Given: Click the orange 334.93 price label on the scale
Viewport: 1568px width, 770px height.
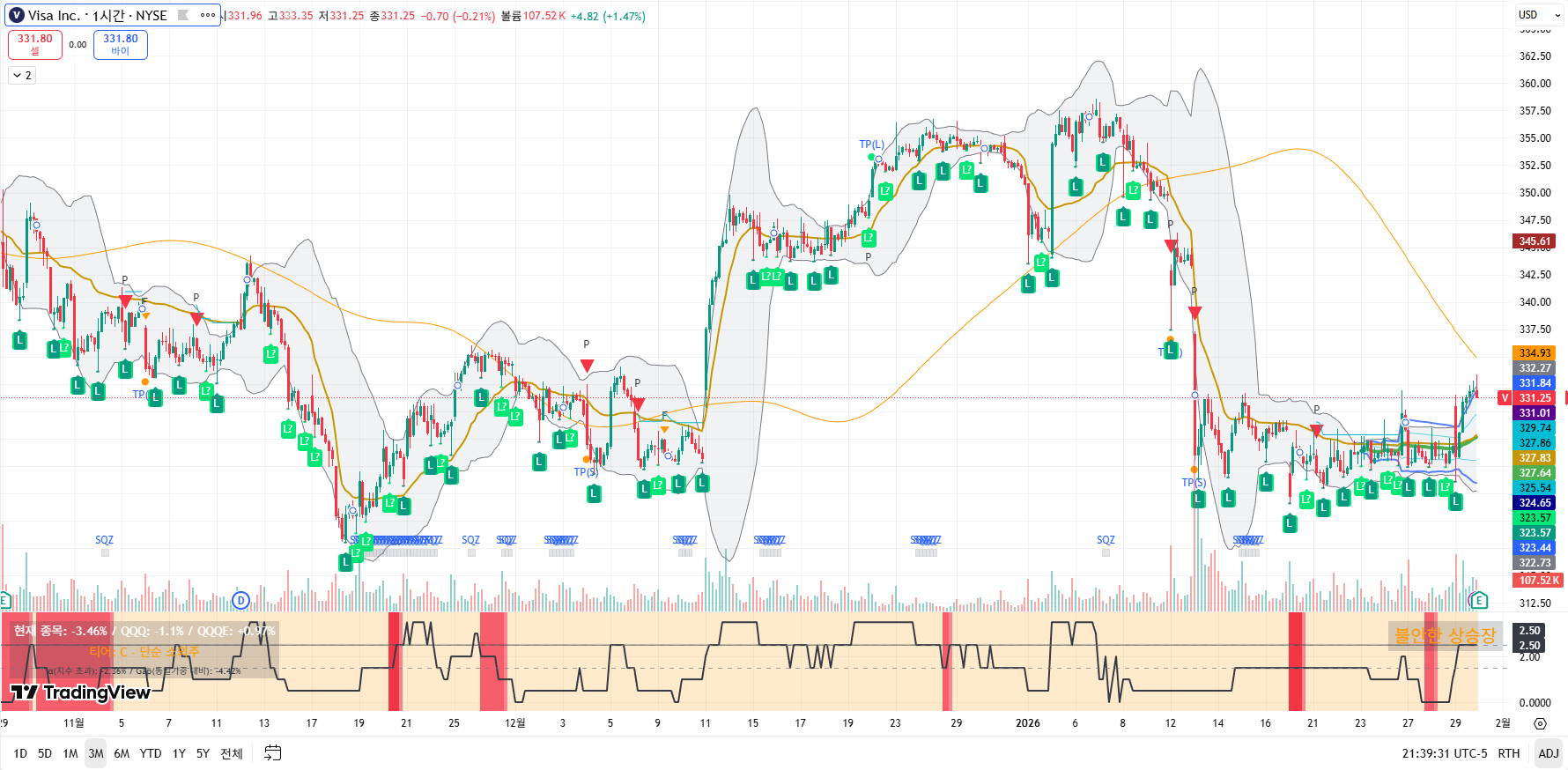Looking at the screenshot, I should [x=1535, y=353].
